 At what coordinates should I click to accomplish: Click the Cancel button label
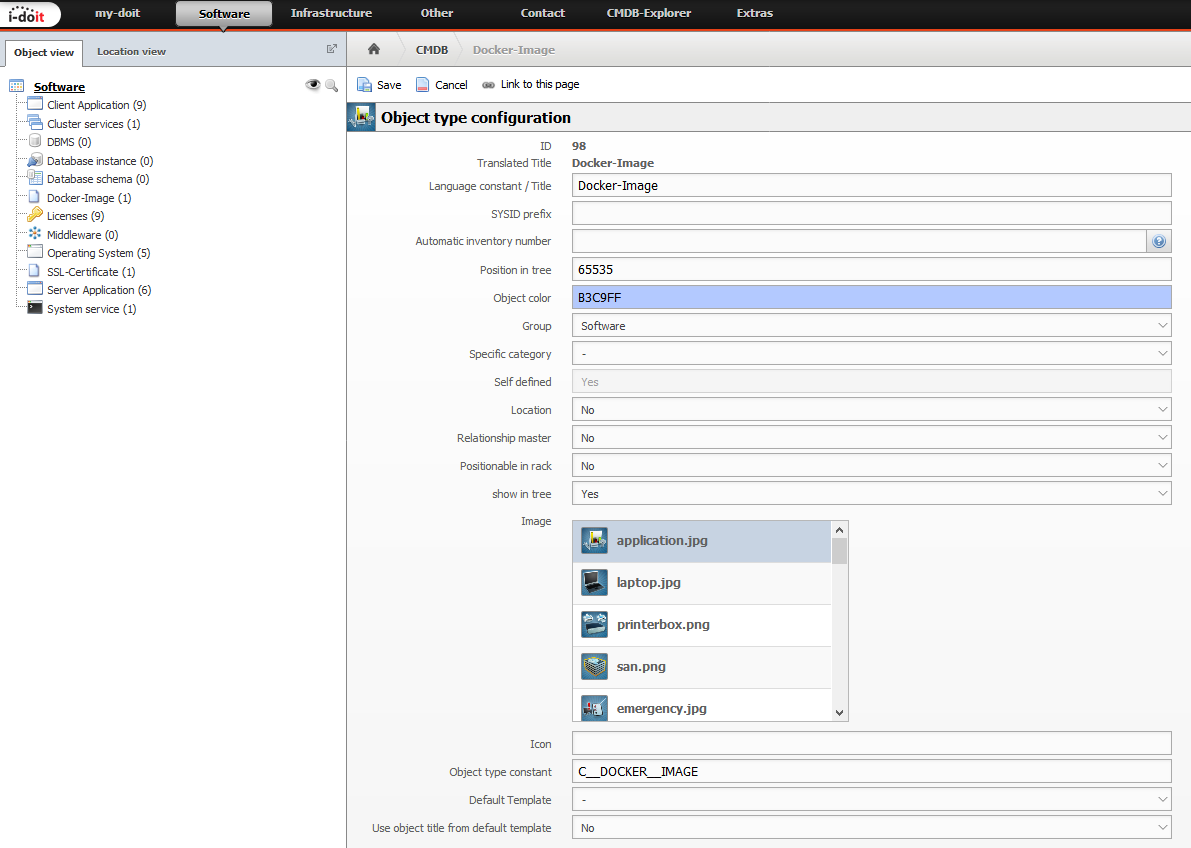[451, 85]
